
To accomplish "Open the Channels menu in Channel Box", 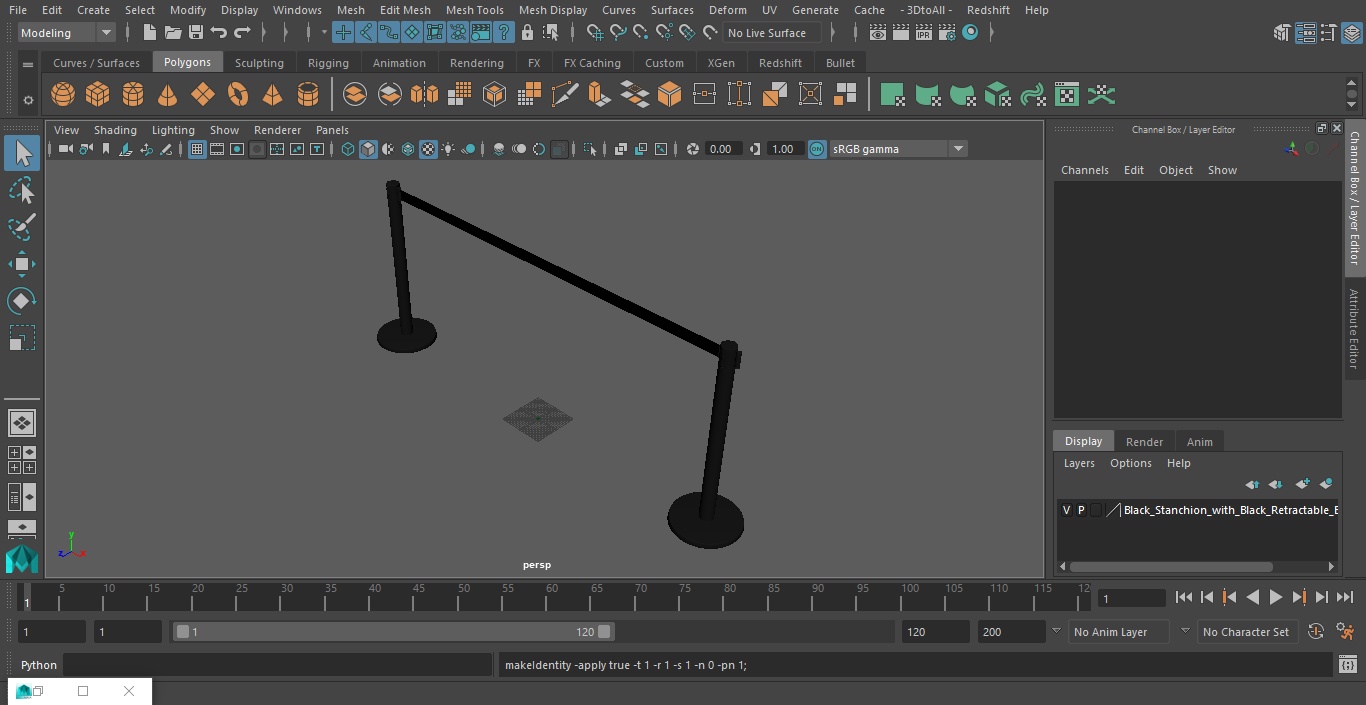I will click(x=1085, y=170).
